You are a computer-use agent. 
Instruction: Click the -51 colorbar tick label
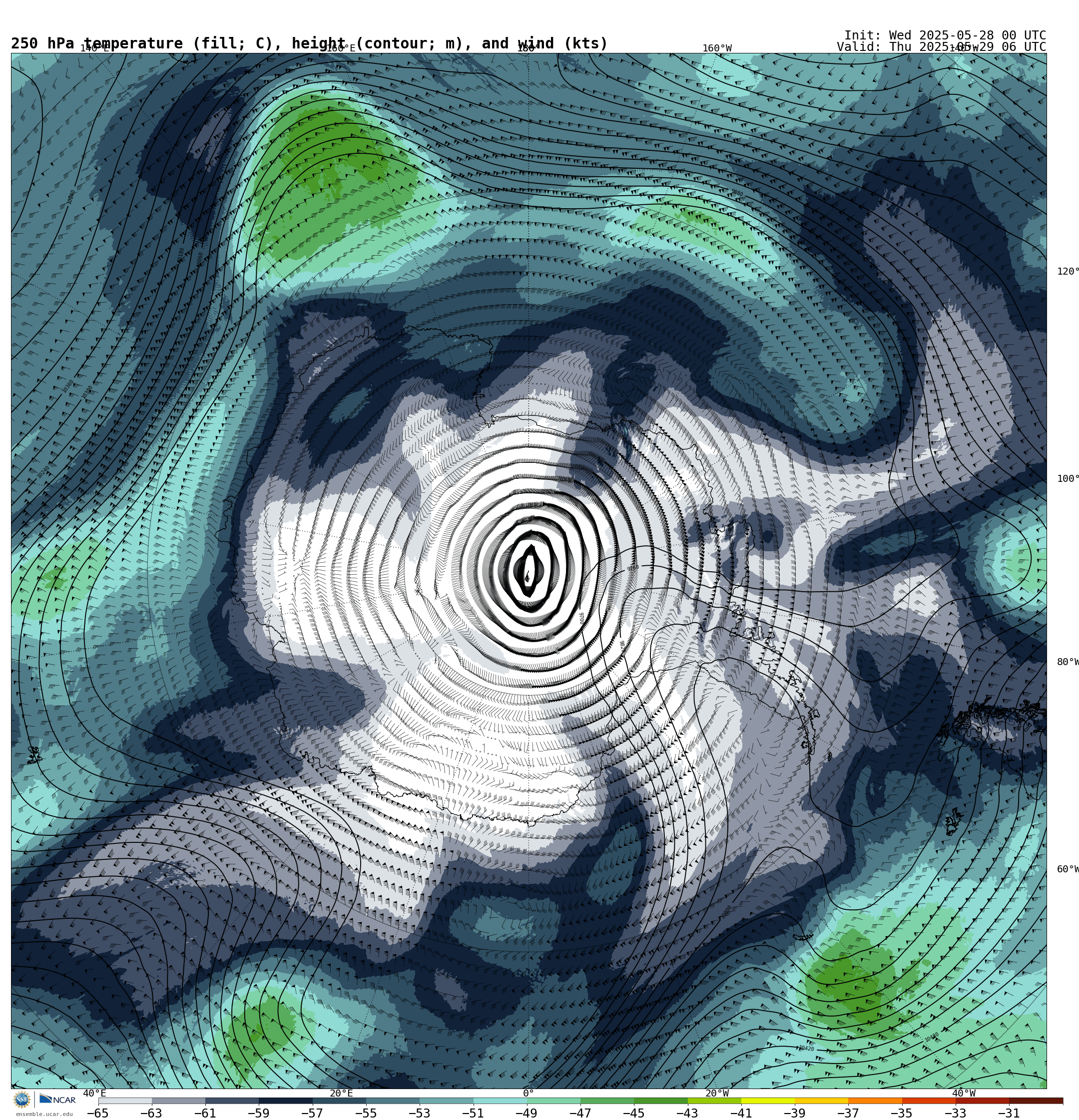tap(473, 1113)
